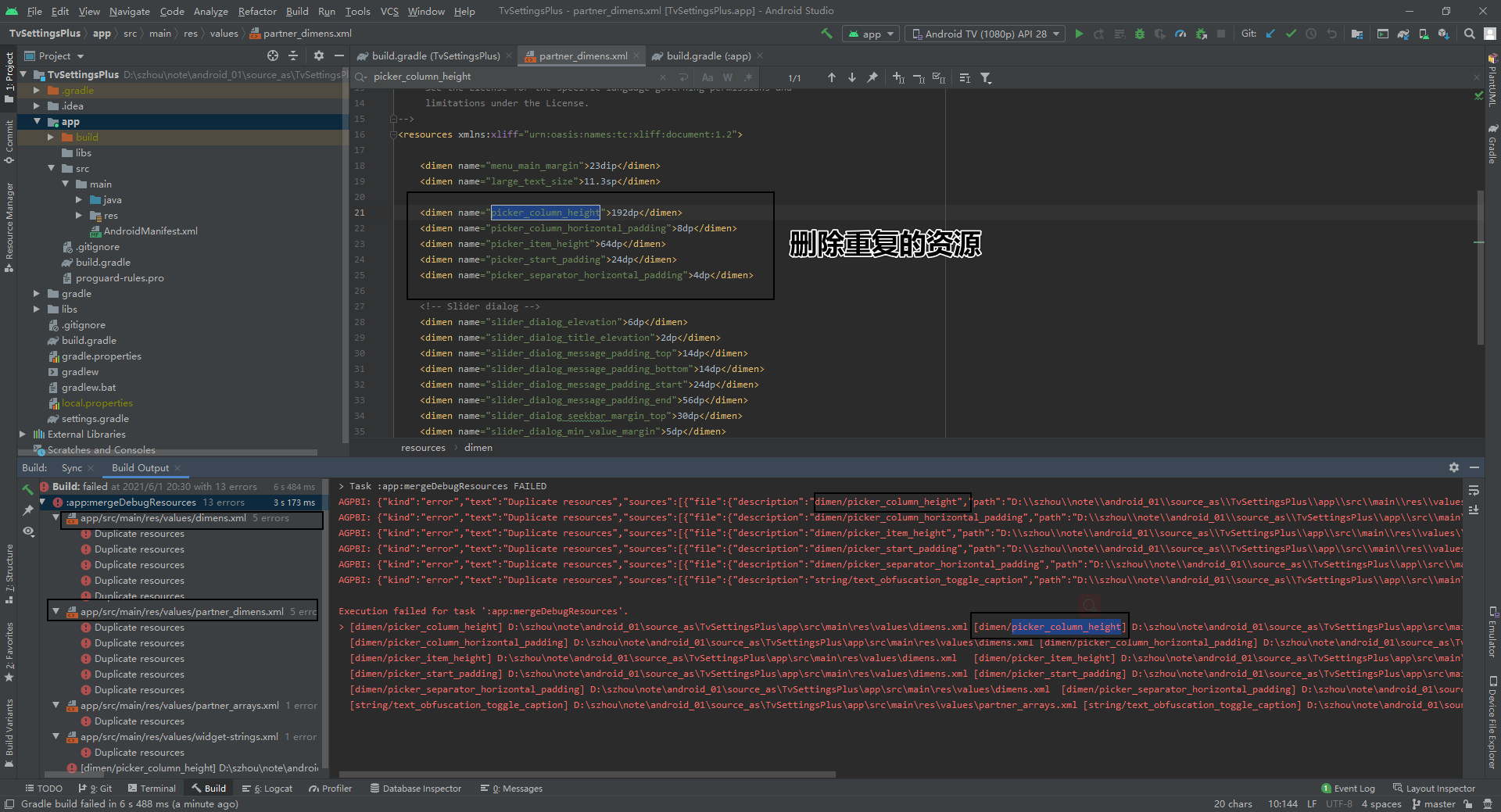Click the Make Project hammer icon
Screen dimensions: 1501x812
826,34
